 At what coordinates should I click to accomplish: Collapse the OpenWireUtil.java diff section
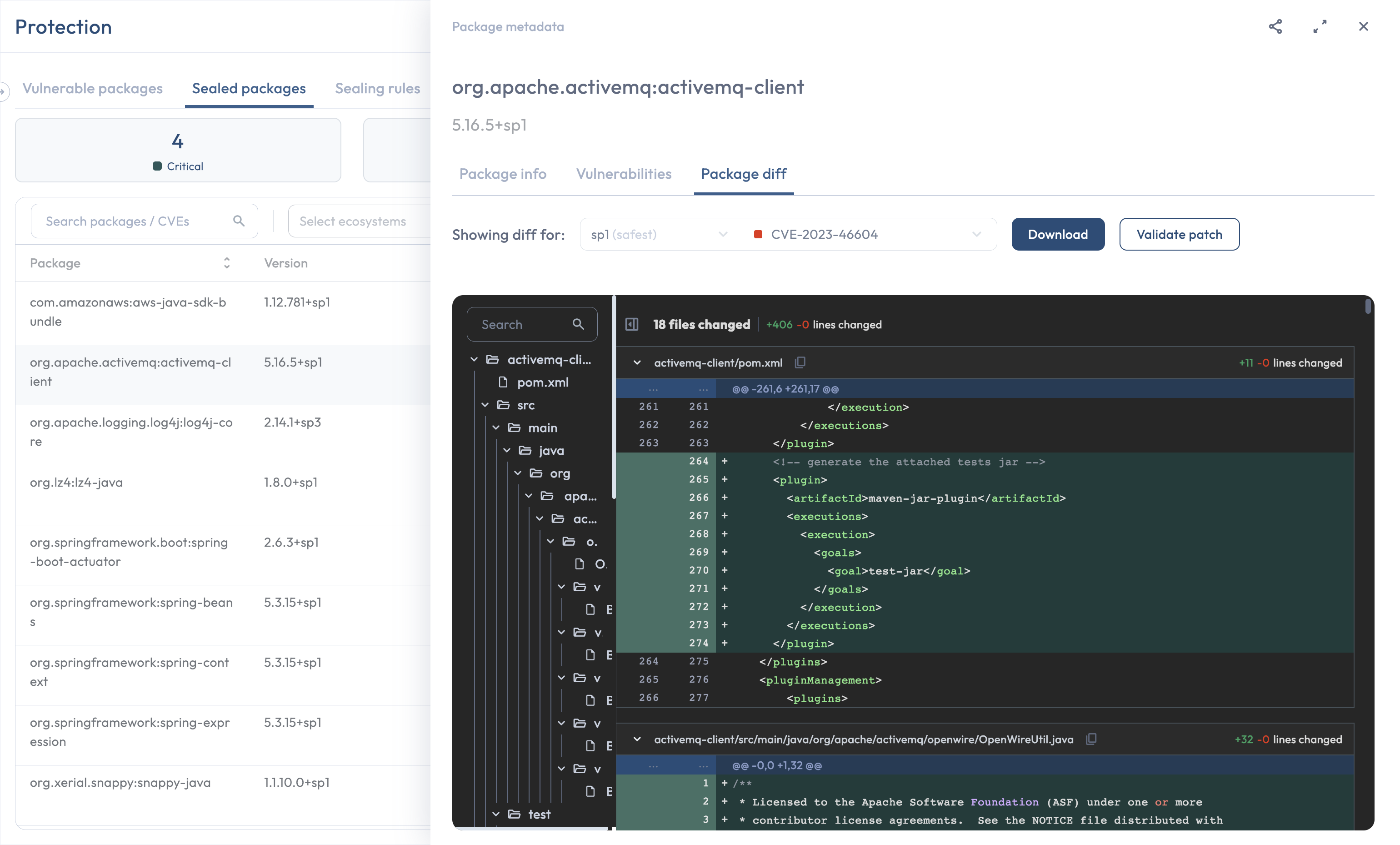tap(637, 739)
